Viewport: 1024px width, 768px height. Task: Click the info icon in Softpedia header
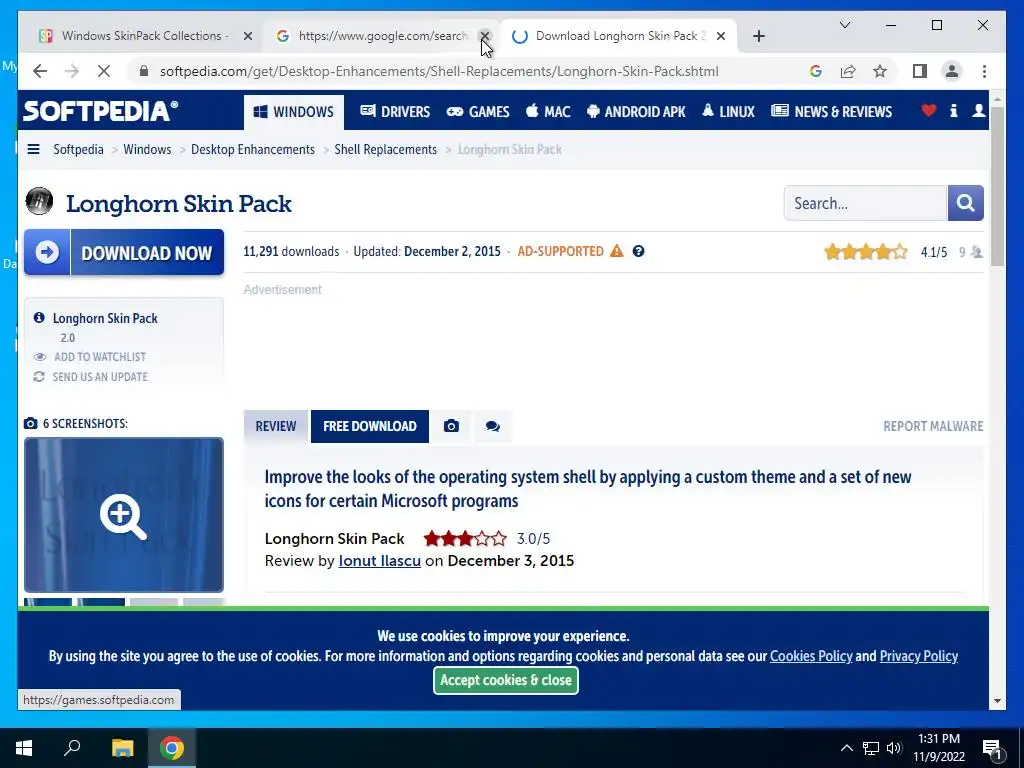[953, 110]
